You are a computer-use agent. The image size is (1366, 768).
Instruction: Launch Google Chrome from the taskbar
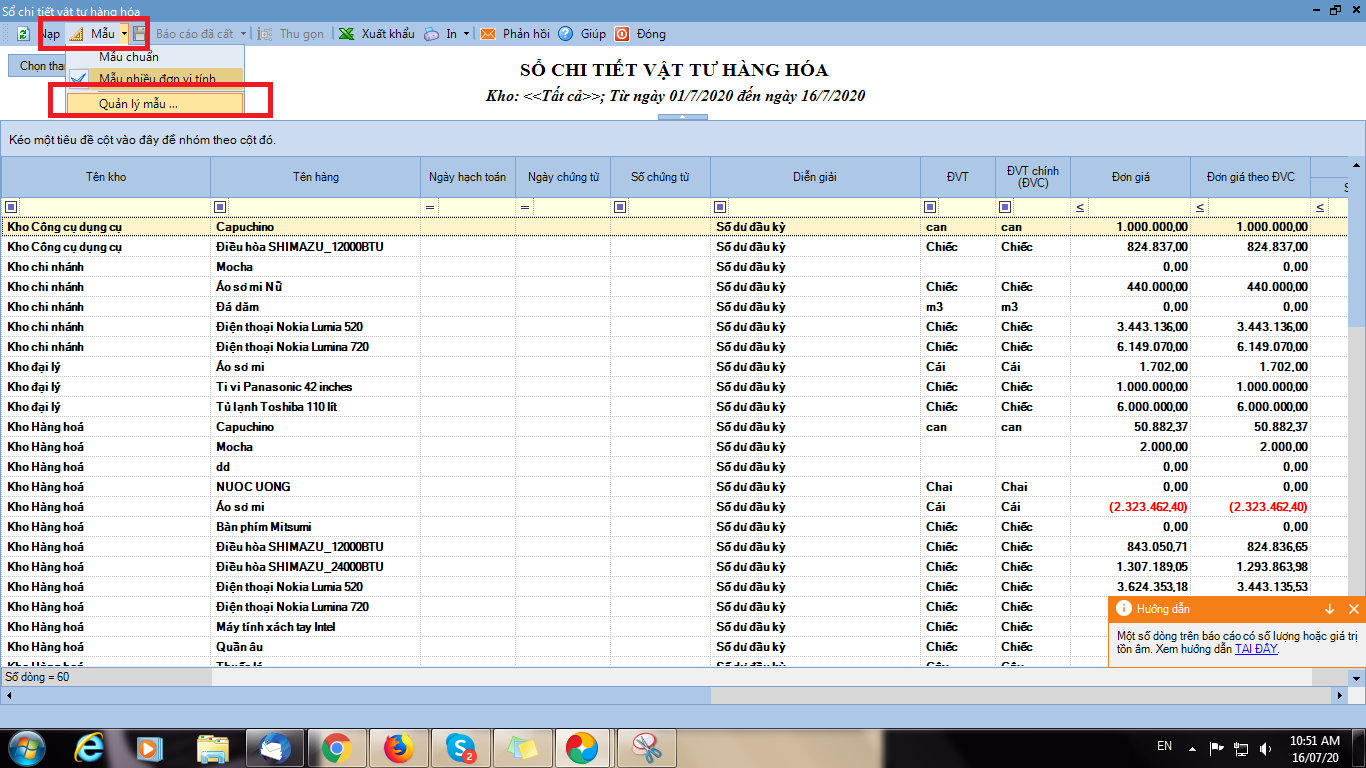pos(336,747)
